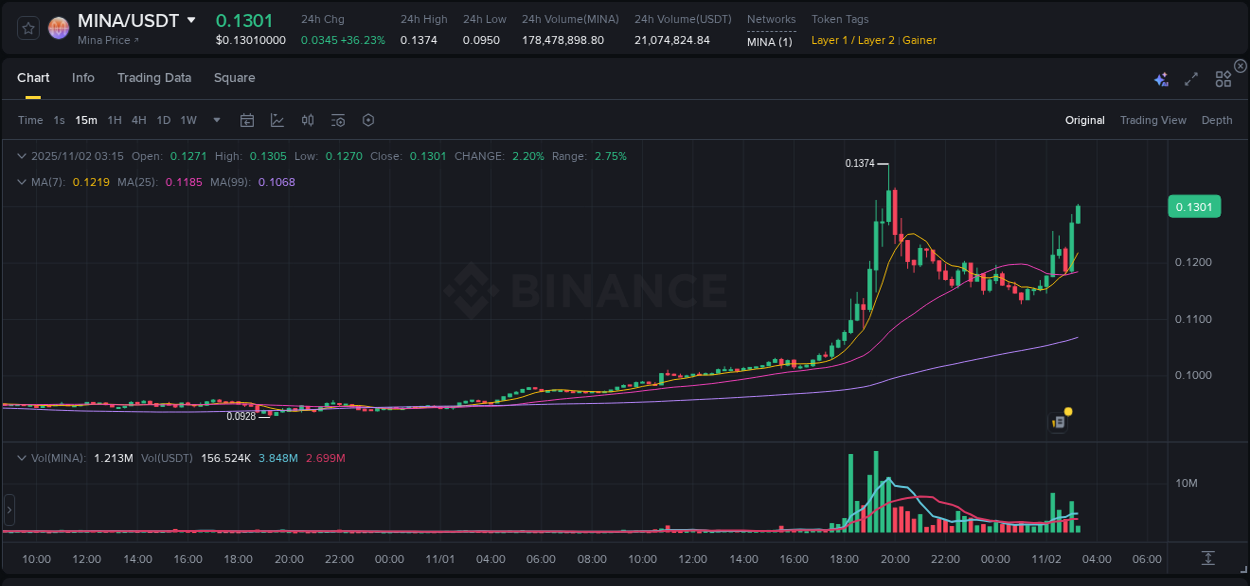Screen dimensions: 1250x586
Task: Open the chart style selector icon
Action: pos(277,119)
